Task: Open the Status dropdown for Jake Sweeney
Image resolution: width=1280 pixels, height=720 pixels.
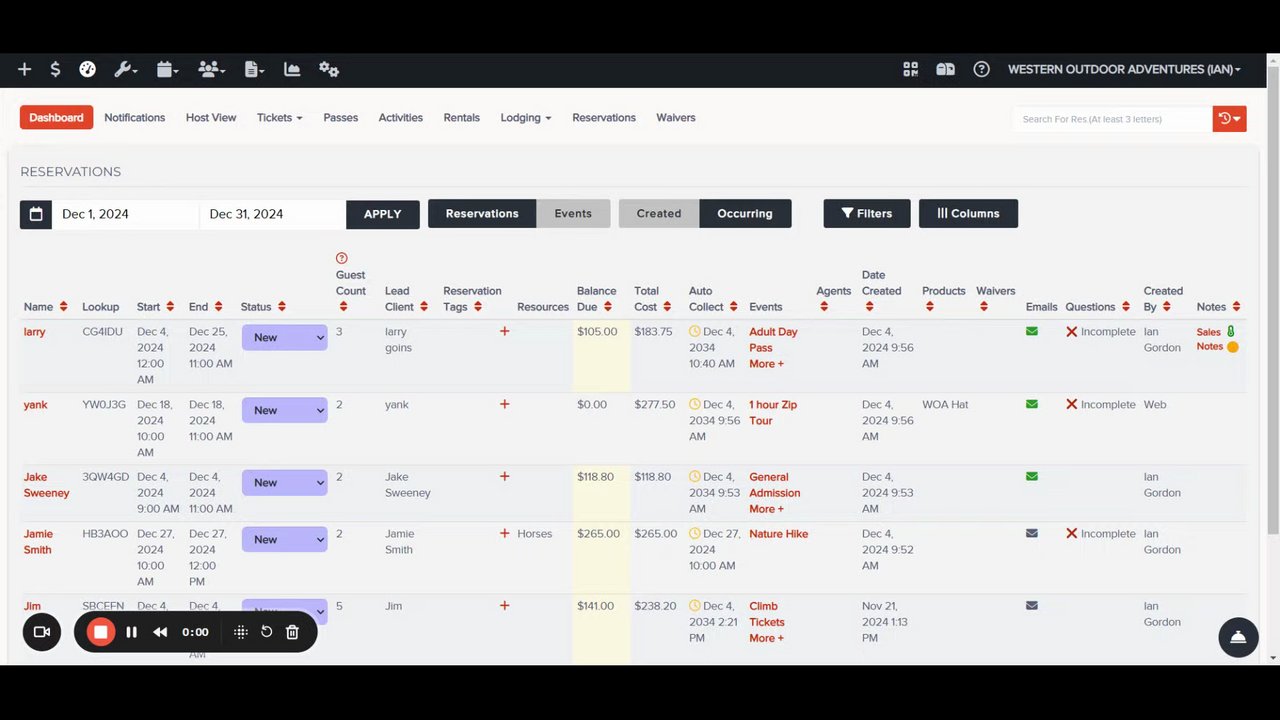Action: click(x=284, y=482)
